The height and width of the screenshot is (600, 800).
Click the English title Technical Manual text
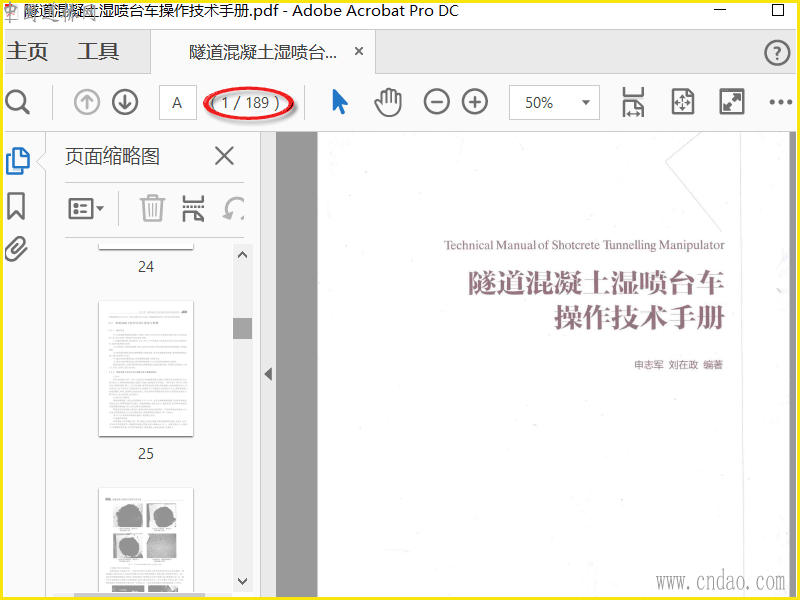[584, 245]
